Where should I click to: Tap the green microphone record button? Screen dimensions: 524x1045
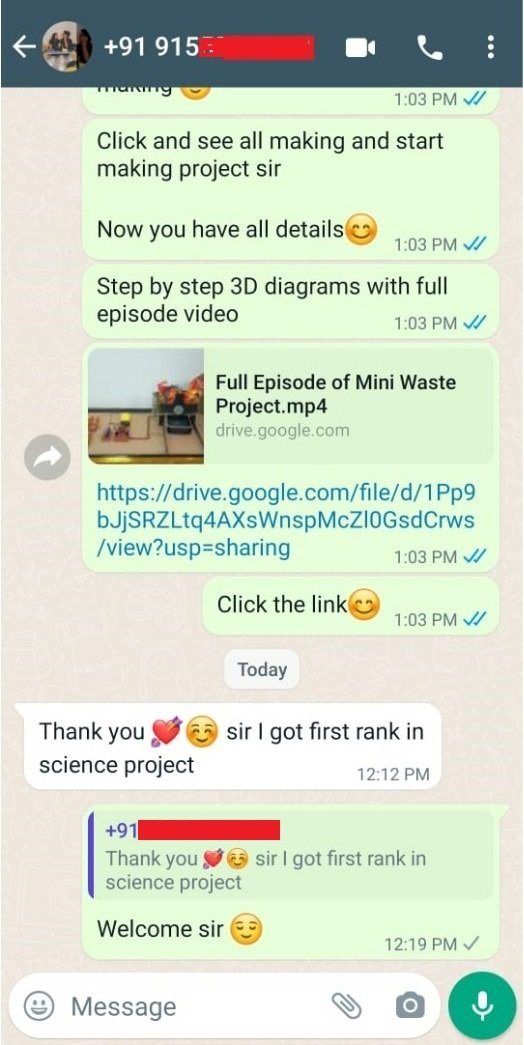tap(482, 1006)
